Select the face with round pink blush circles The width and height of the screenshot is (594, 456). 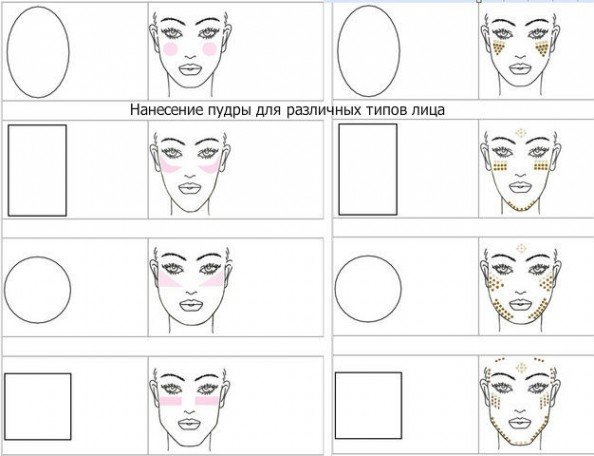[191, 51]
